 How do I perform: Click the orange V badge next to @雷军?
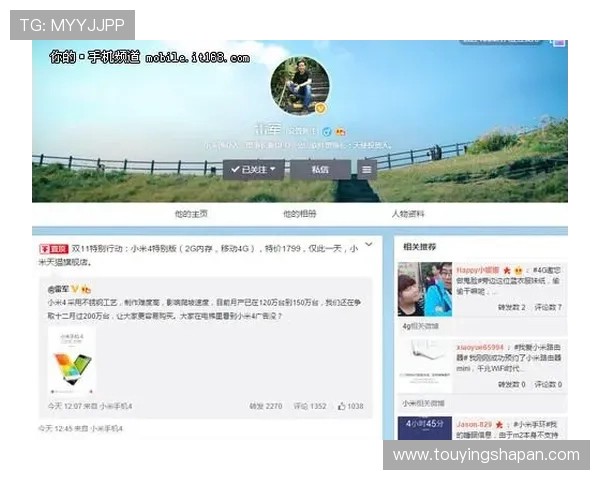click(x=75, y=289)
